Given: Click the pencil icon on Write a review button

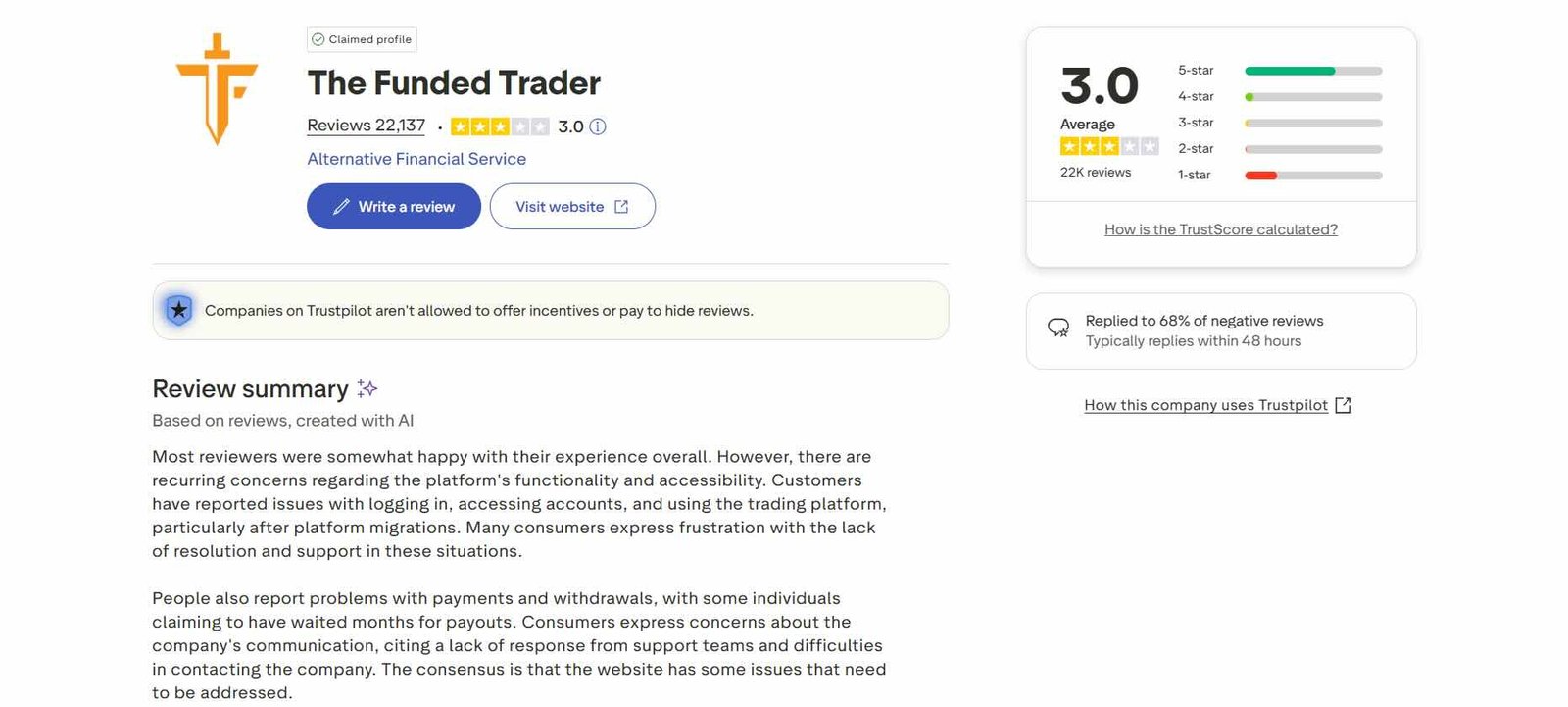Looking at the screenshot, I should point(341,206).
